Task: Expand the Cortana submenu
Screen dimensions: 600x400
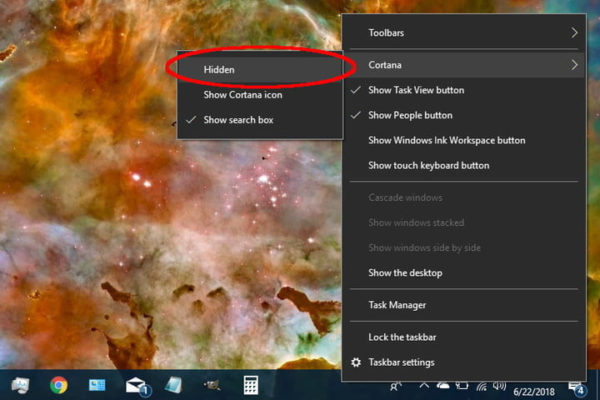Action: pyautogui.click(x=464, y=65)
